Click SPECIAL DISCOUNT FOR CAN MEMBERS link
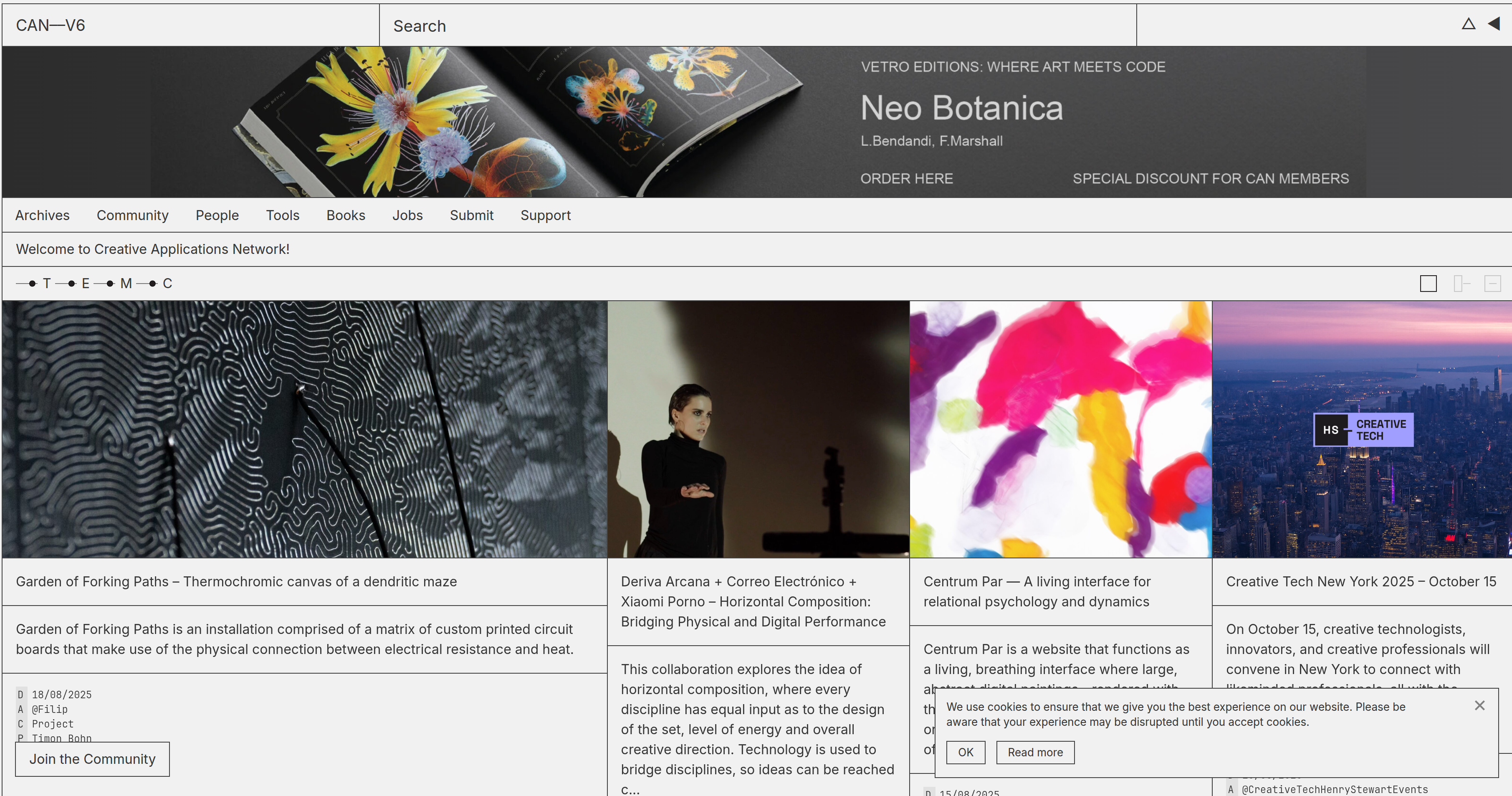 (x=1210, y=178)
